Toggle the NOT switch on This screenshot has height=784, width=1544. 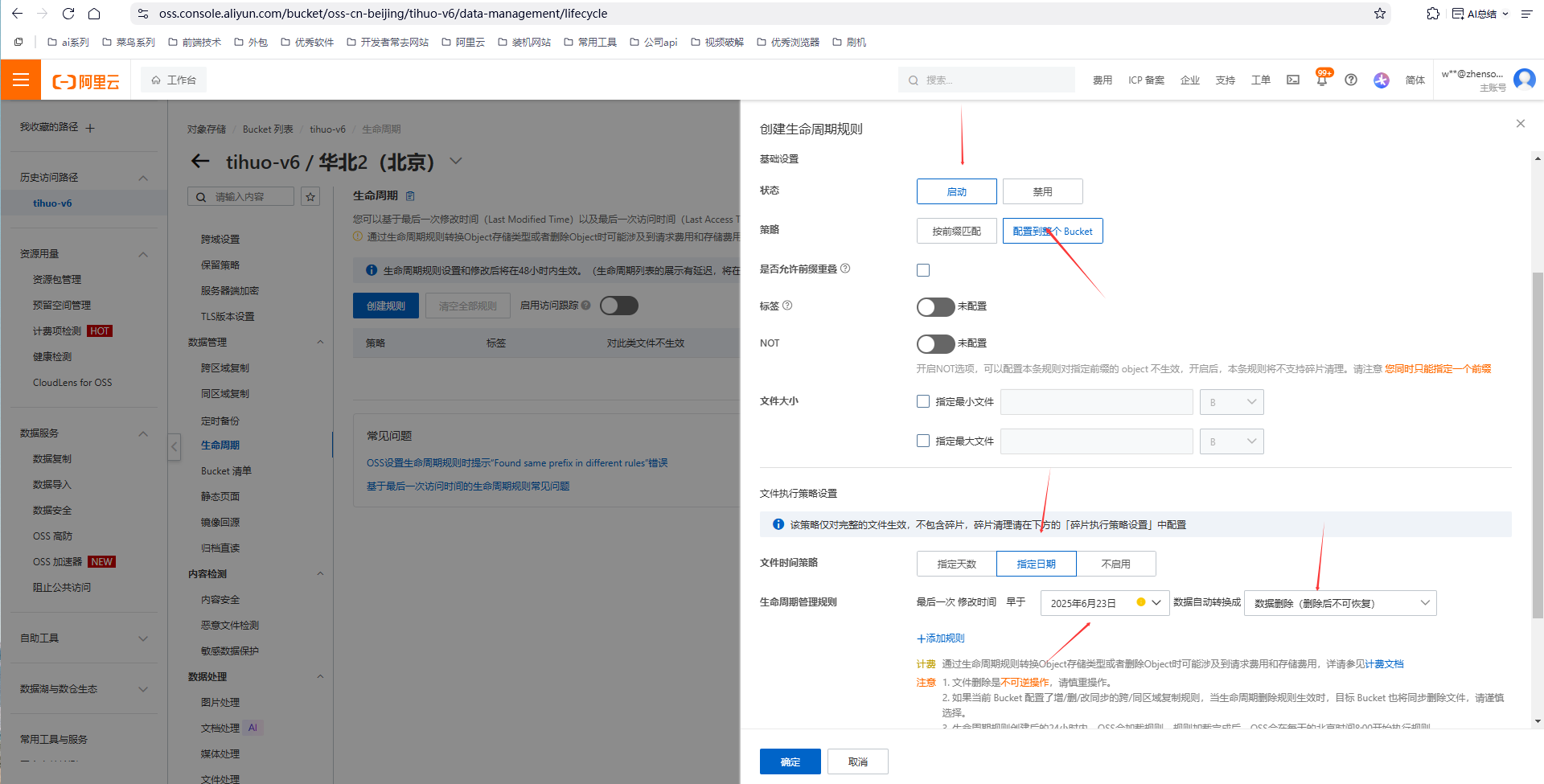935,344
